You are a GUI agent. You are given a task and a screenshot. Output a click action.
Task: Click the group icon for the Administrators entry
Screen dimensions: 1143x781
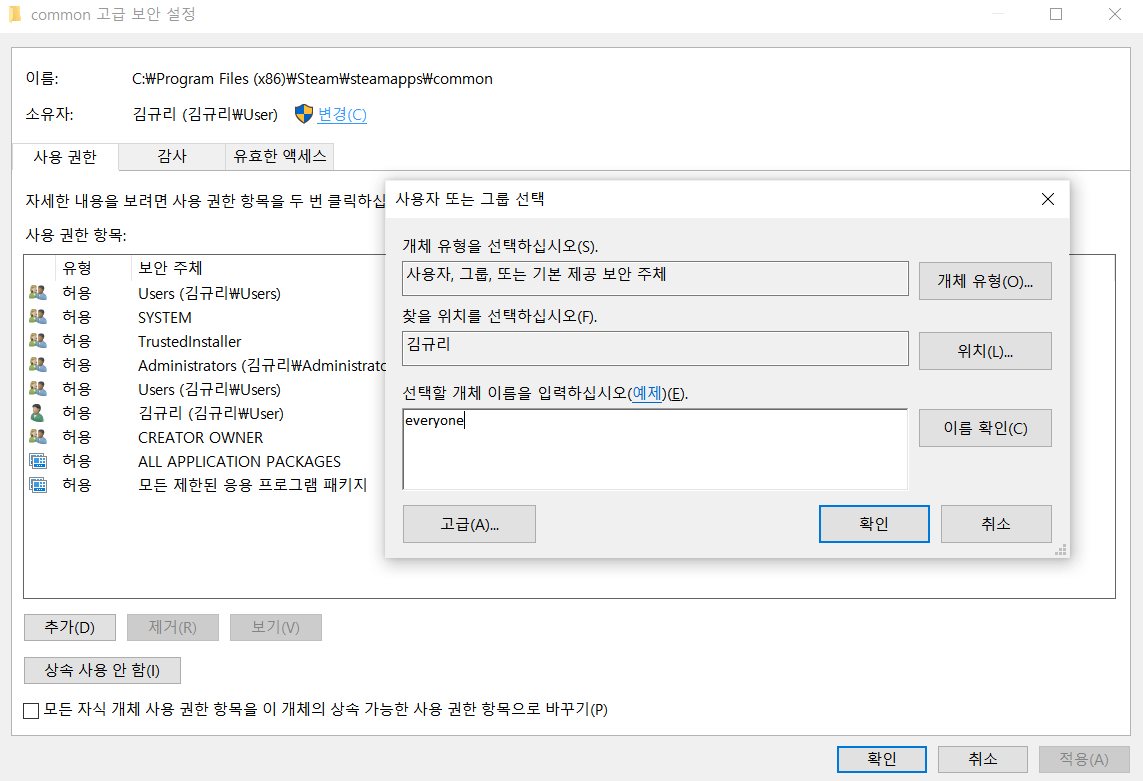[38, 365]
